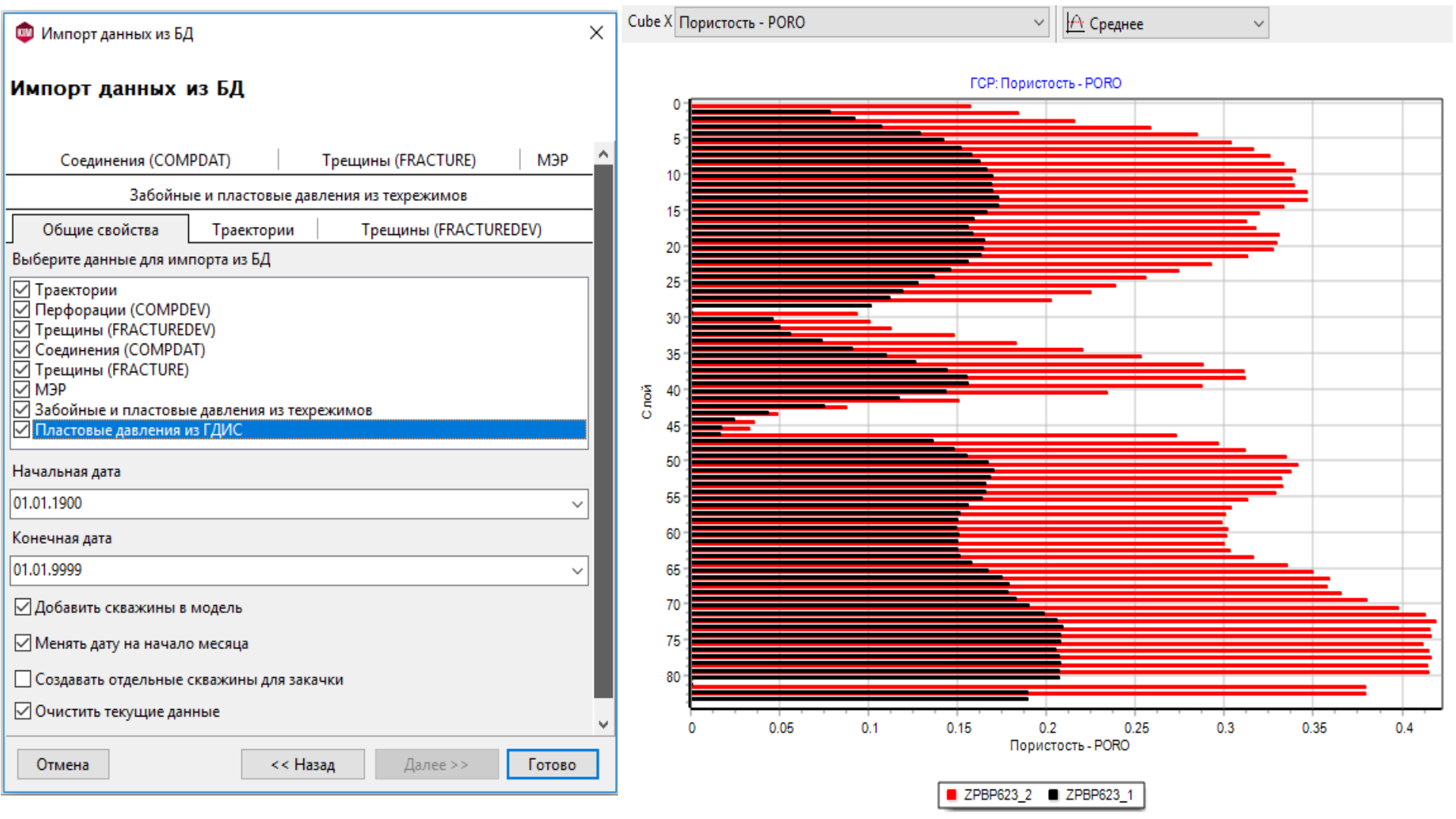Click the black ZPBP623_1 legend swatch
Image resolution: width=1456 pixels, height=819 pixels.
pos(1053,795)
